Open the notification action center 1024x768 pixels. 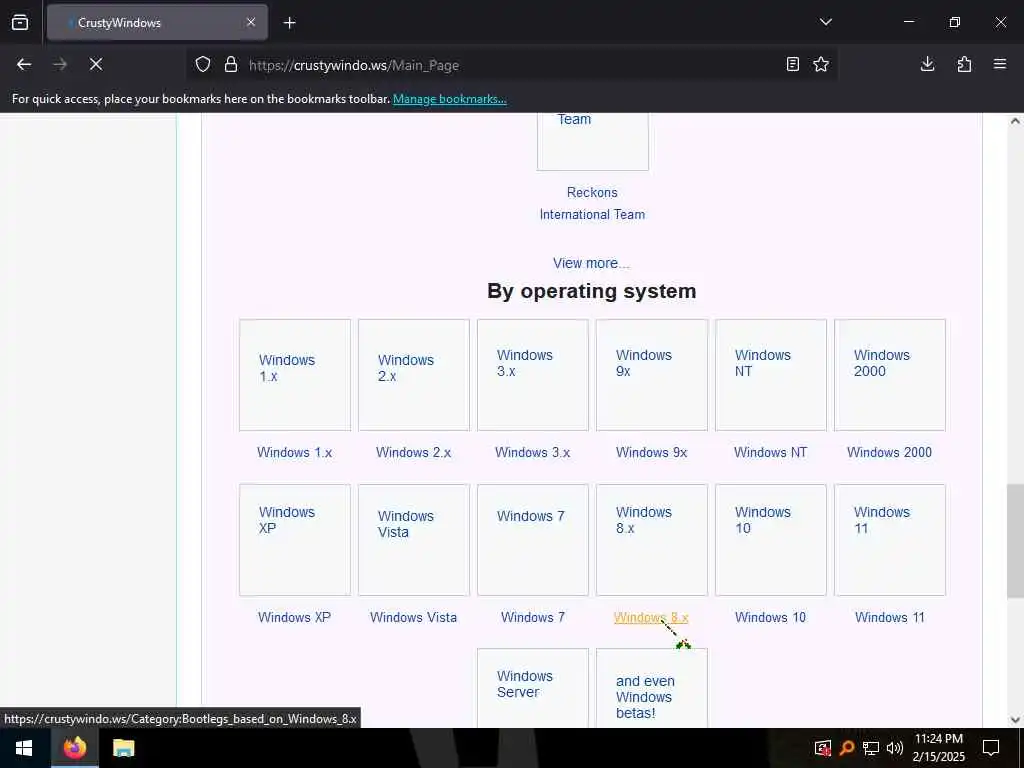[991, 748]
